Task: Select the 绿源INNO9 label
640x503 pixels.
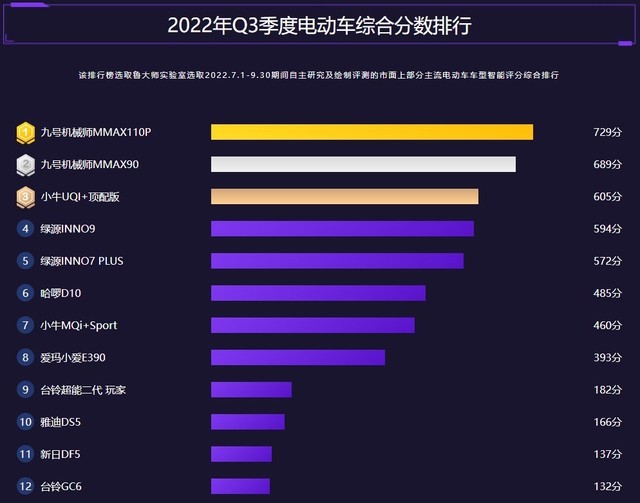Action: (x=68, y=229)
